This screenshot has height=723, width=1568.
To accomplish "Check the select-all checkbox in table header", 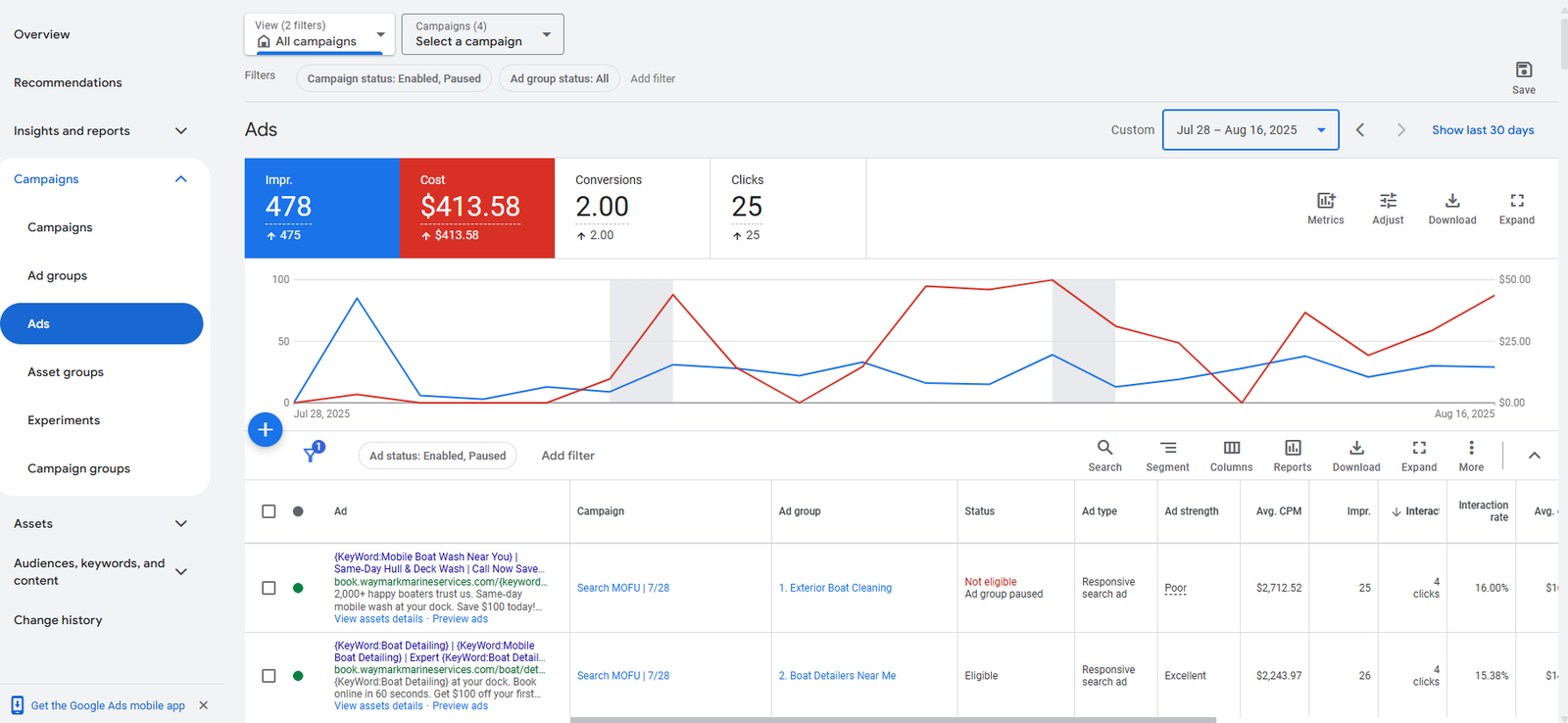I will (269, 511).
